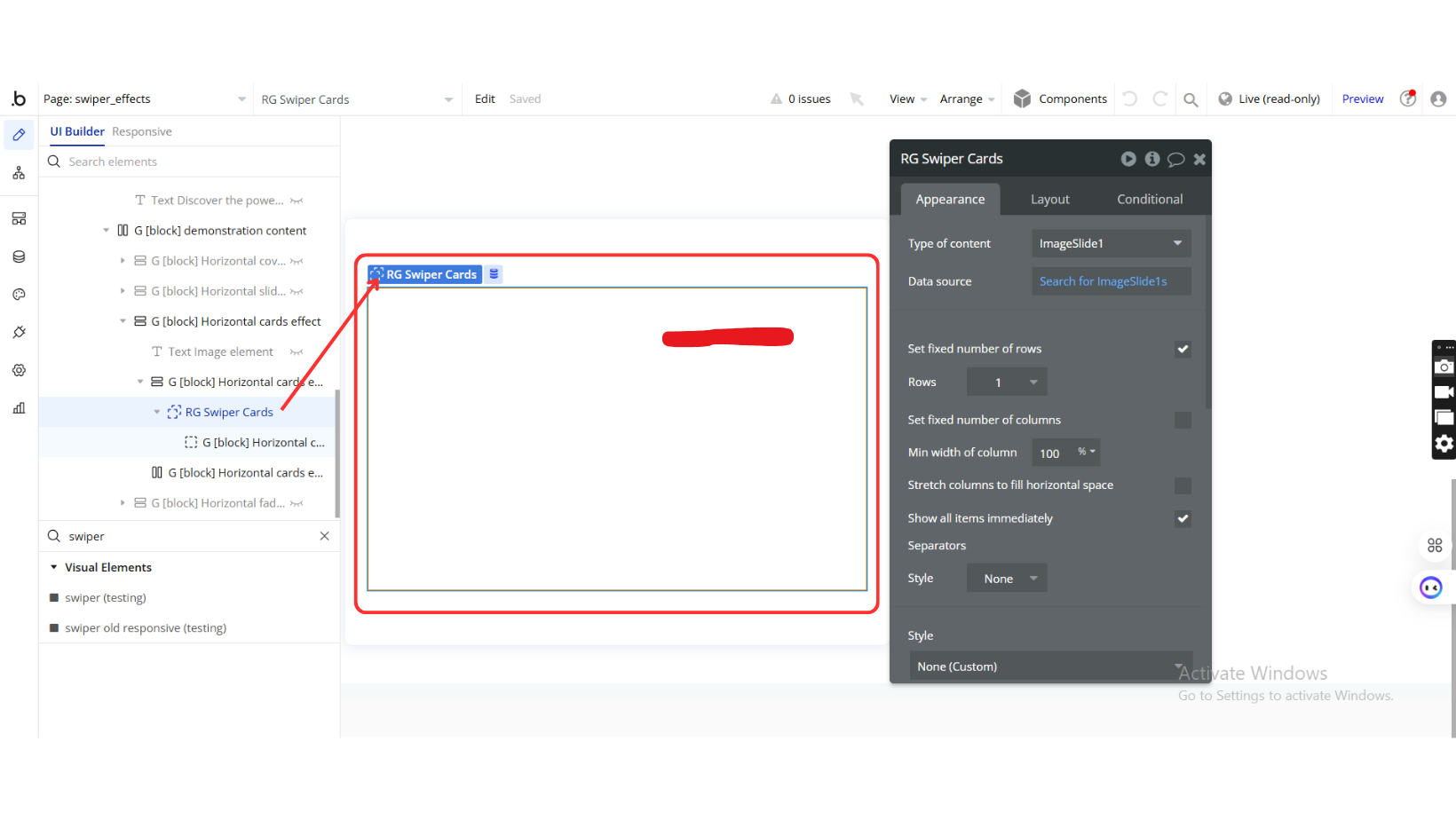1456x820 pixels.
Task: Click the undo arrow icon
Action: tap(1129, 99)
